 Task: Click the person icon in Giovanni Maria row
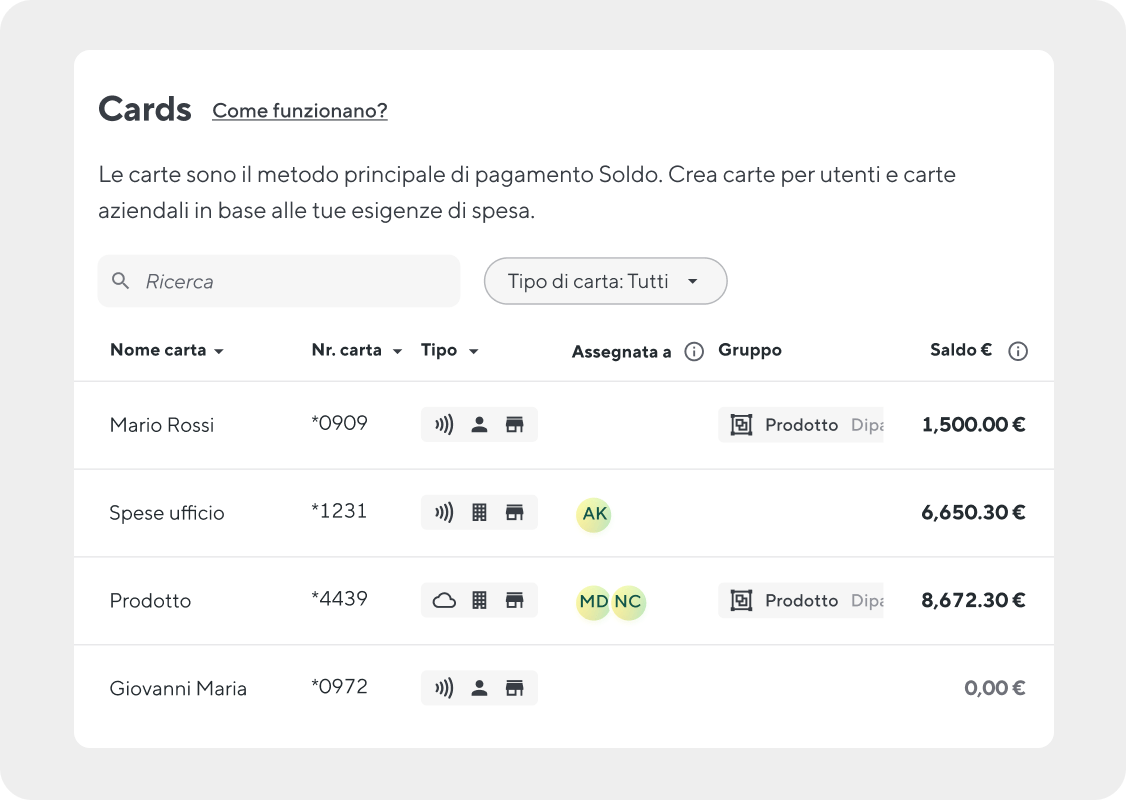479,688
